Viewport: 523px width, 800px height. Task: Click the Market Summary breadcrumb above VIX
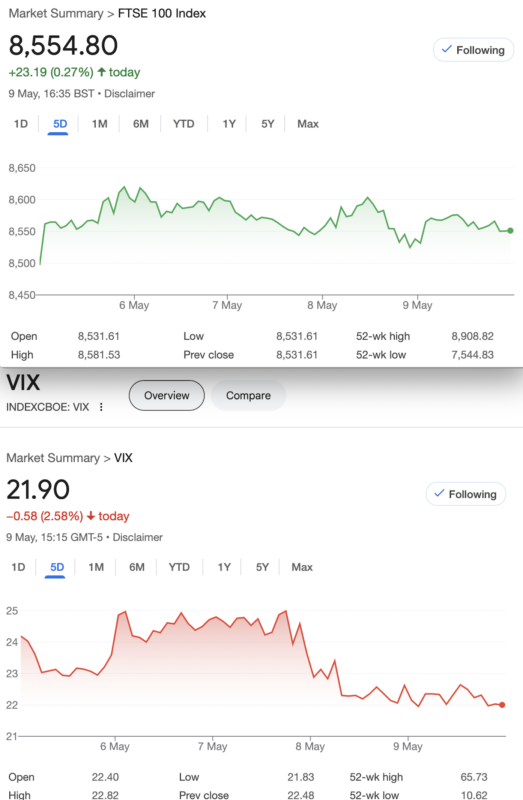[53, 458]
